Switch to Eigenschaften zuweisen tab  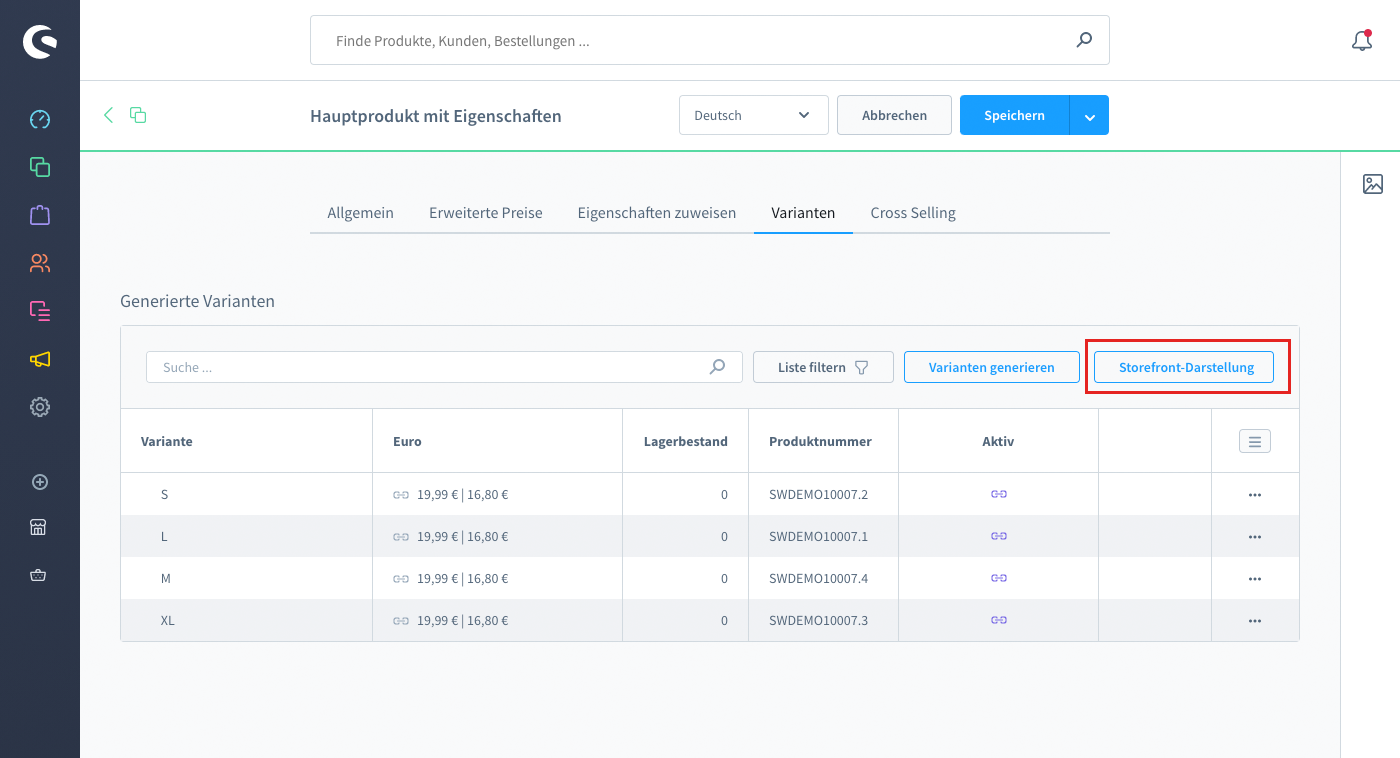point(656,213)
